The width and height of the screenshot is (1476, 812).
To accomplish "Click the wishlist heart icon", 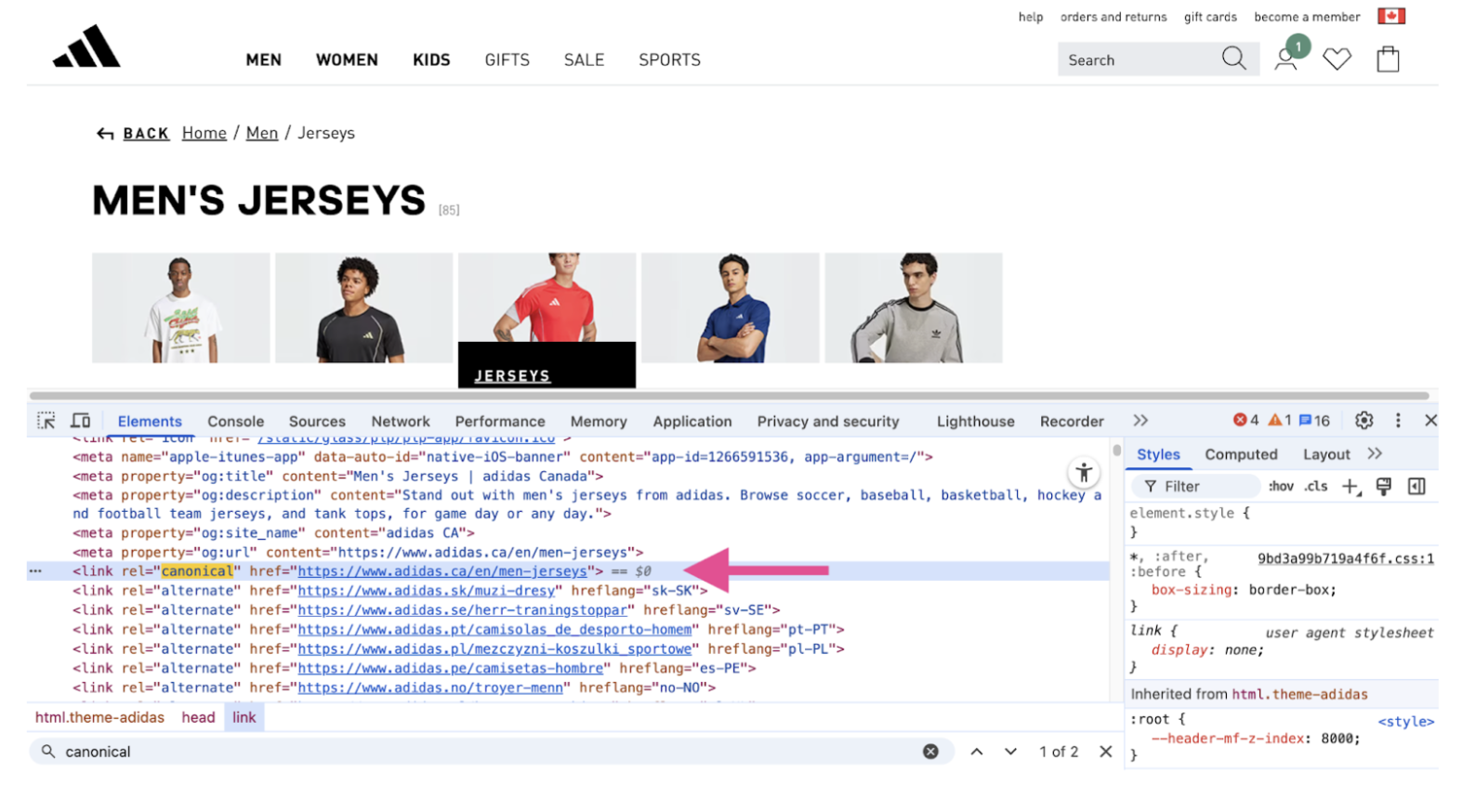I will click(x=1337, y=59).
